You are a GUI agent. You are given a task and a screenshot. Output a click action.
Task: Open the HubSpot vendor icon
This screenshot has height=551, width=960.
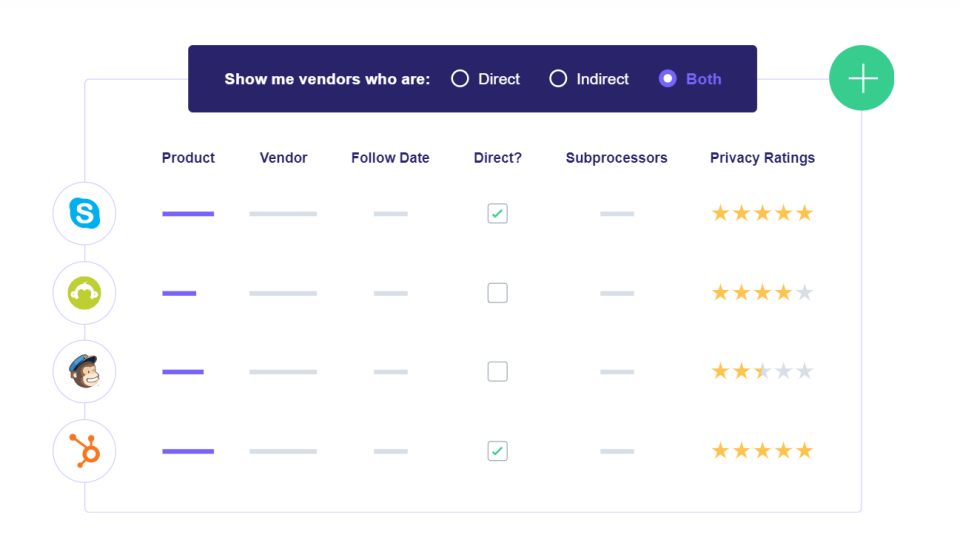pyautogui.click(x=84, y=451)
